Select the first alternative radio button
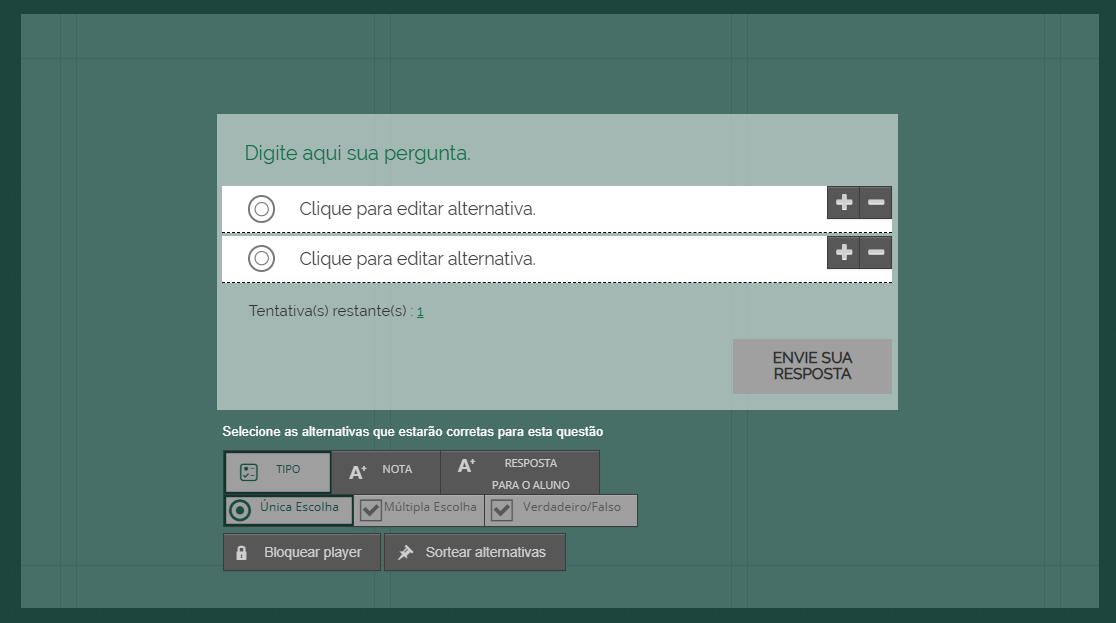 (x=261, y=209)
